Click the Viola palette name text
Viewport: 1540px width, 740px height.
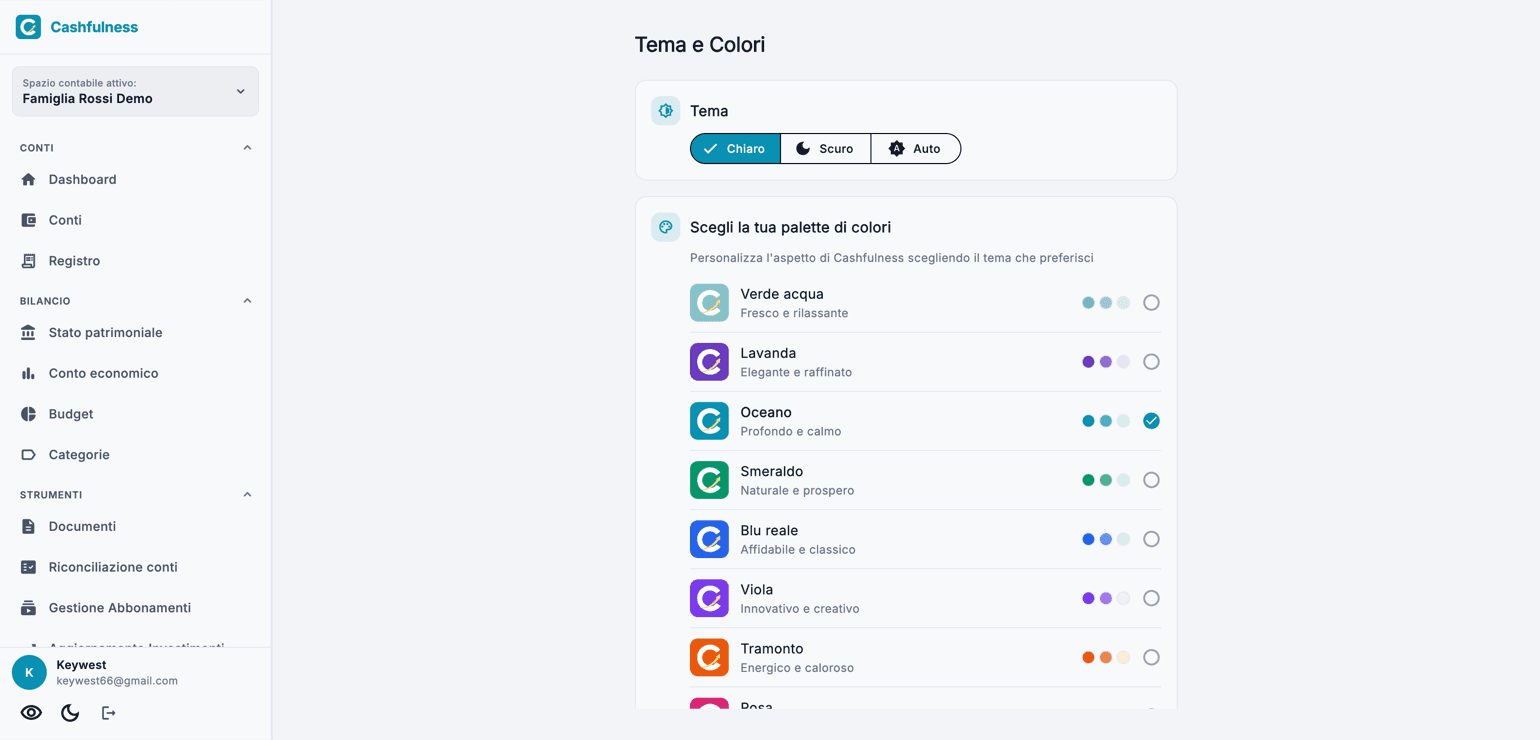756,589
